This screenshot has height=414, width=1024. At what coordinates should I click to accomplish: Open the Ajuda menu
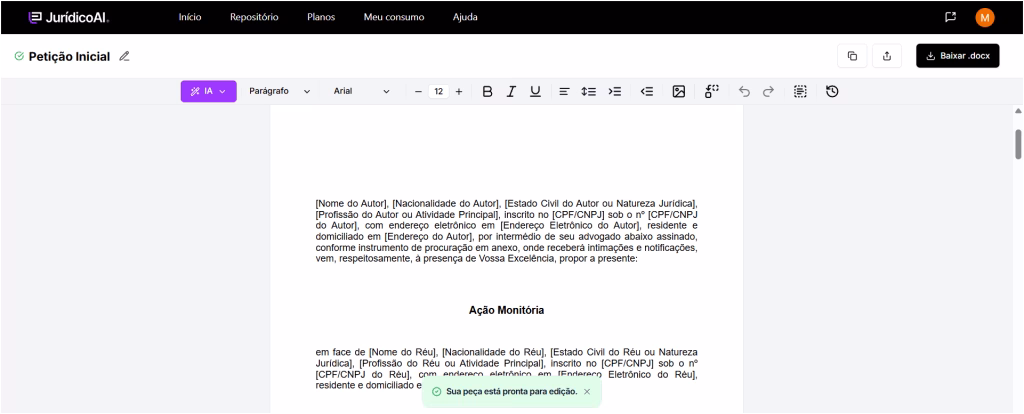(465, 18)
